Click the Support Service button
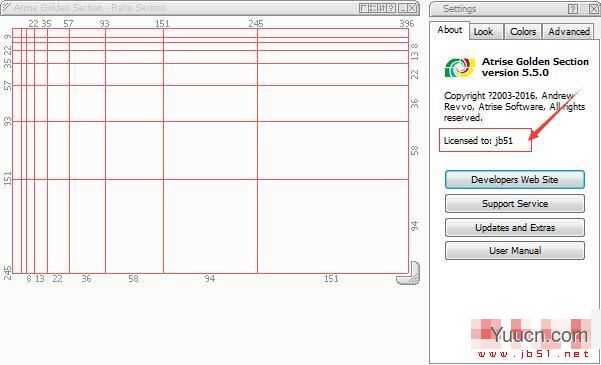 [515, 204]
